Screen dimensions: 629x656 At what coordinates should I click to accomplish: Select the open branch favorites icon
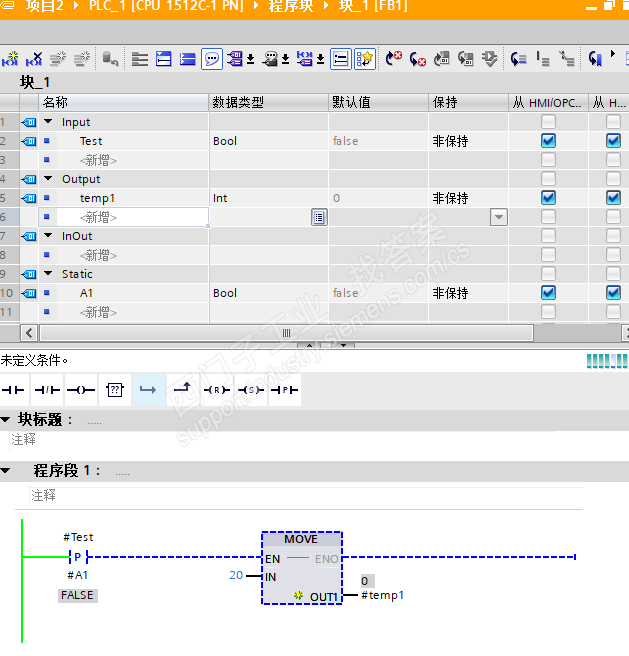pyautogui.click(x=149, y=390)
